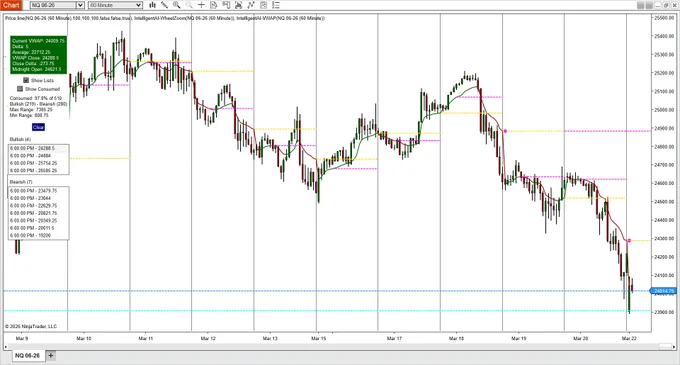Screen dimensions: 680x365
Task: Open the bar type chart style icon
Action: (152, 5)
